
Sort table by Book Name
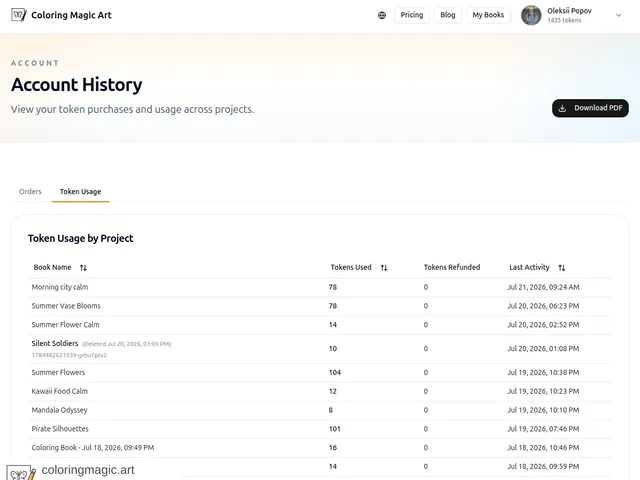pyautogui.click(x=83, y=268)
